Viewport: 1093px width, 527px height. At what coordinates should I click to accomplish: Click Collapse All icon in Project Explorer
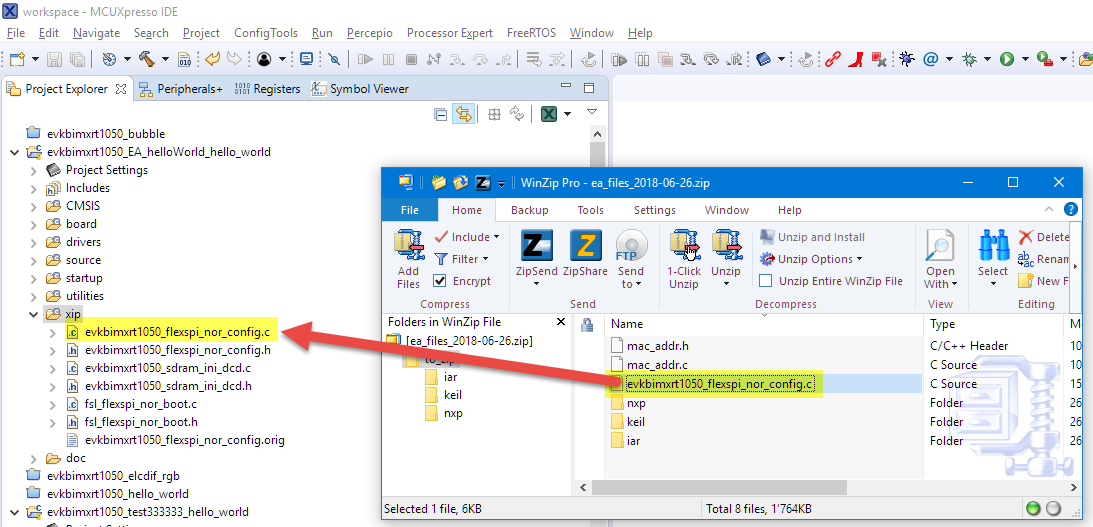click(441, 114)
